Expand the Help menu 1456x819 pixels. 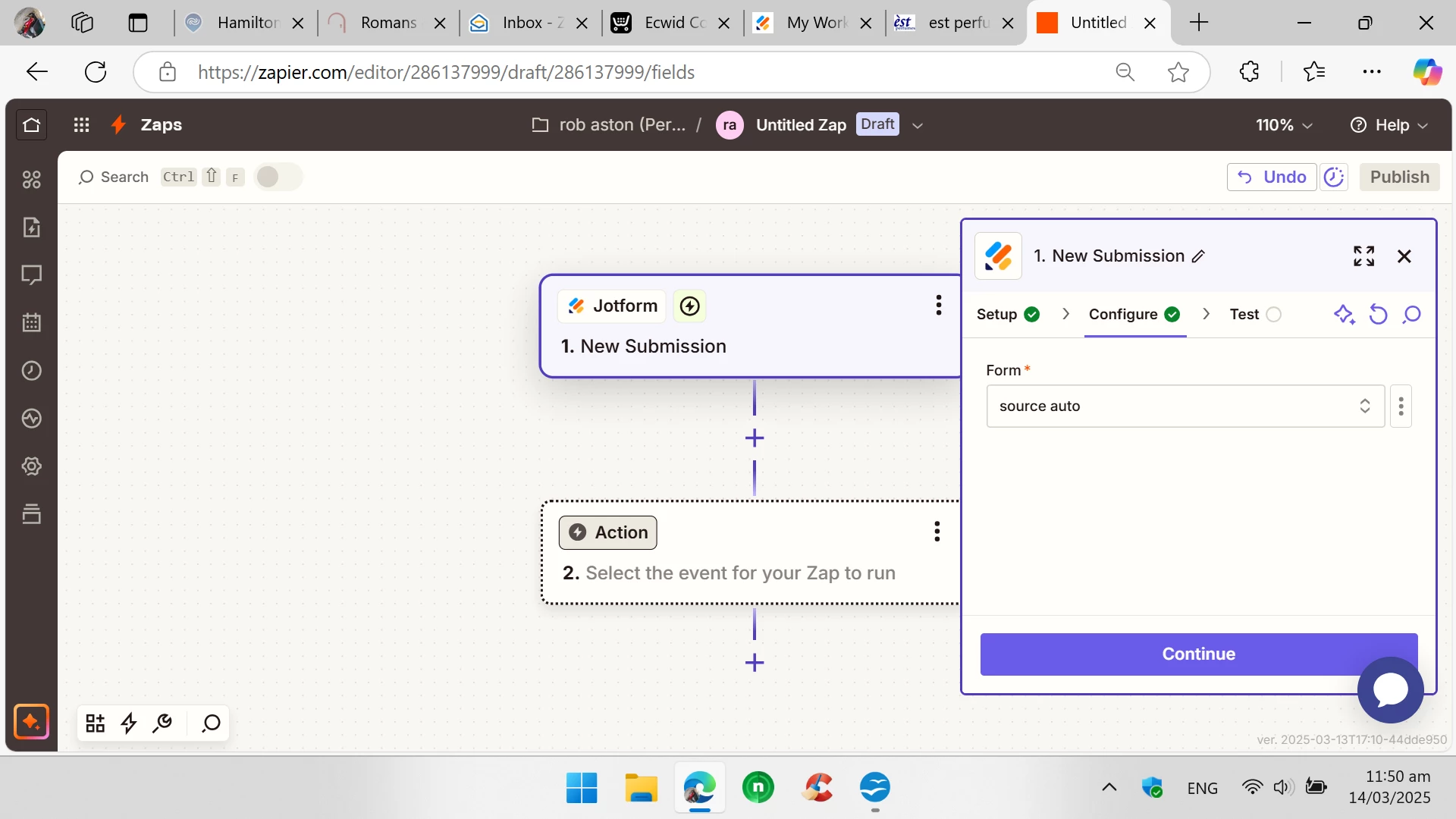pyautogui.click(x=1389, y=125)
